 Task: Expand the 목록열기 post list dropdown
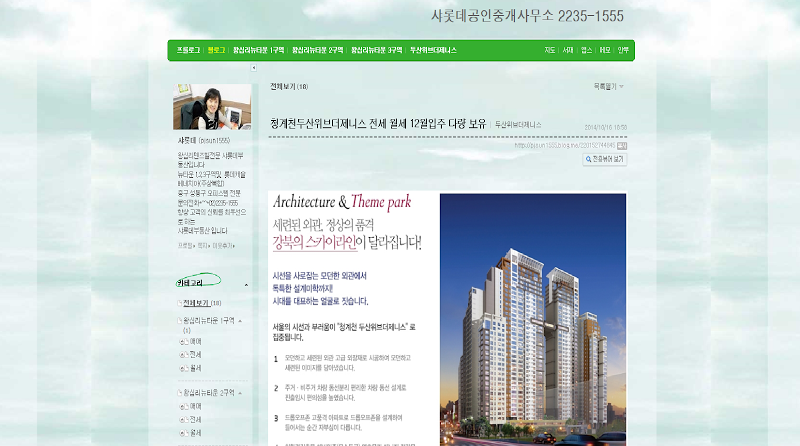608,87
